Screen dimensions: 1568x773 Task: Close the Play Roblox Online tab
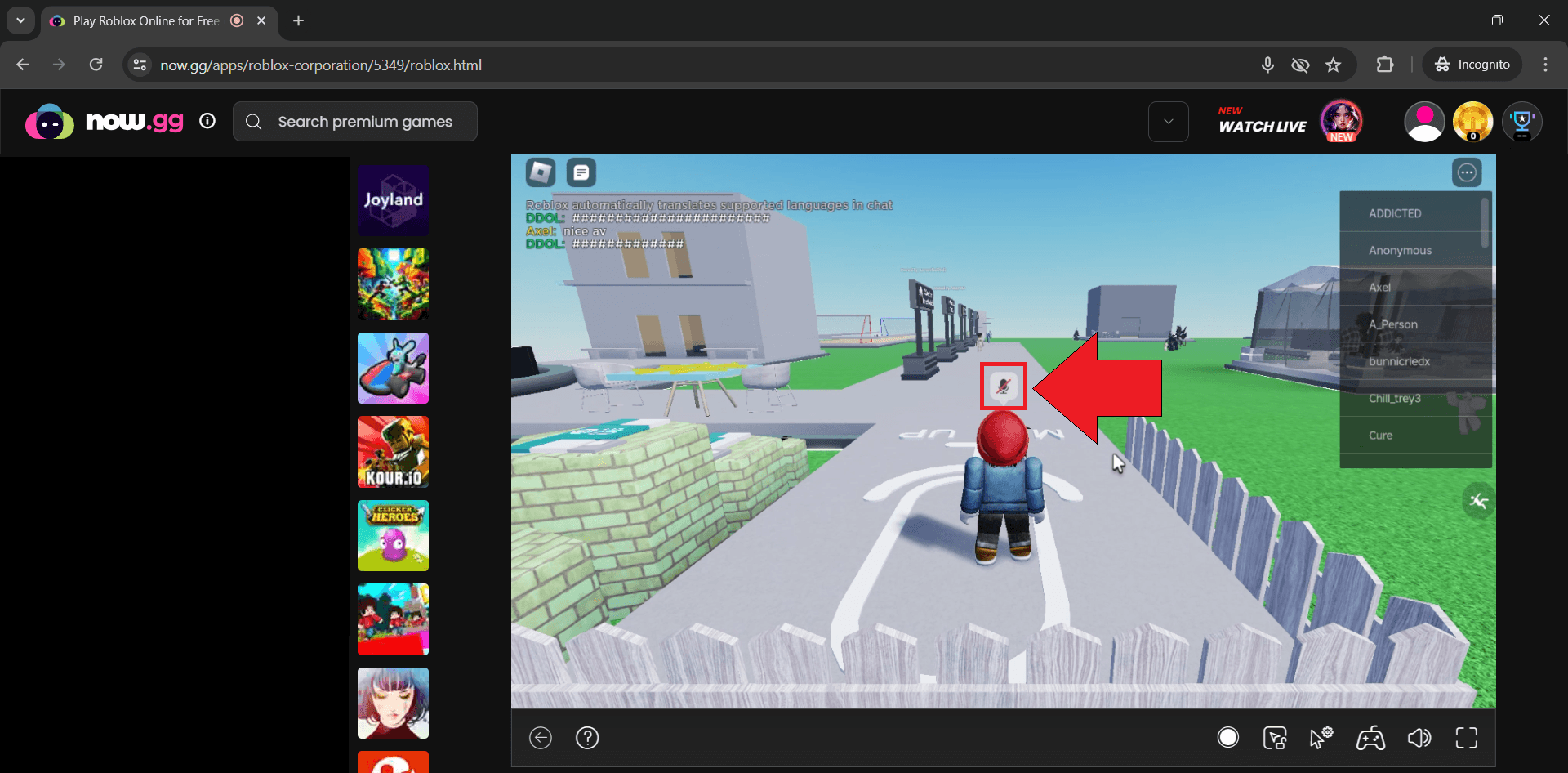(x=261, y=20)
